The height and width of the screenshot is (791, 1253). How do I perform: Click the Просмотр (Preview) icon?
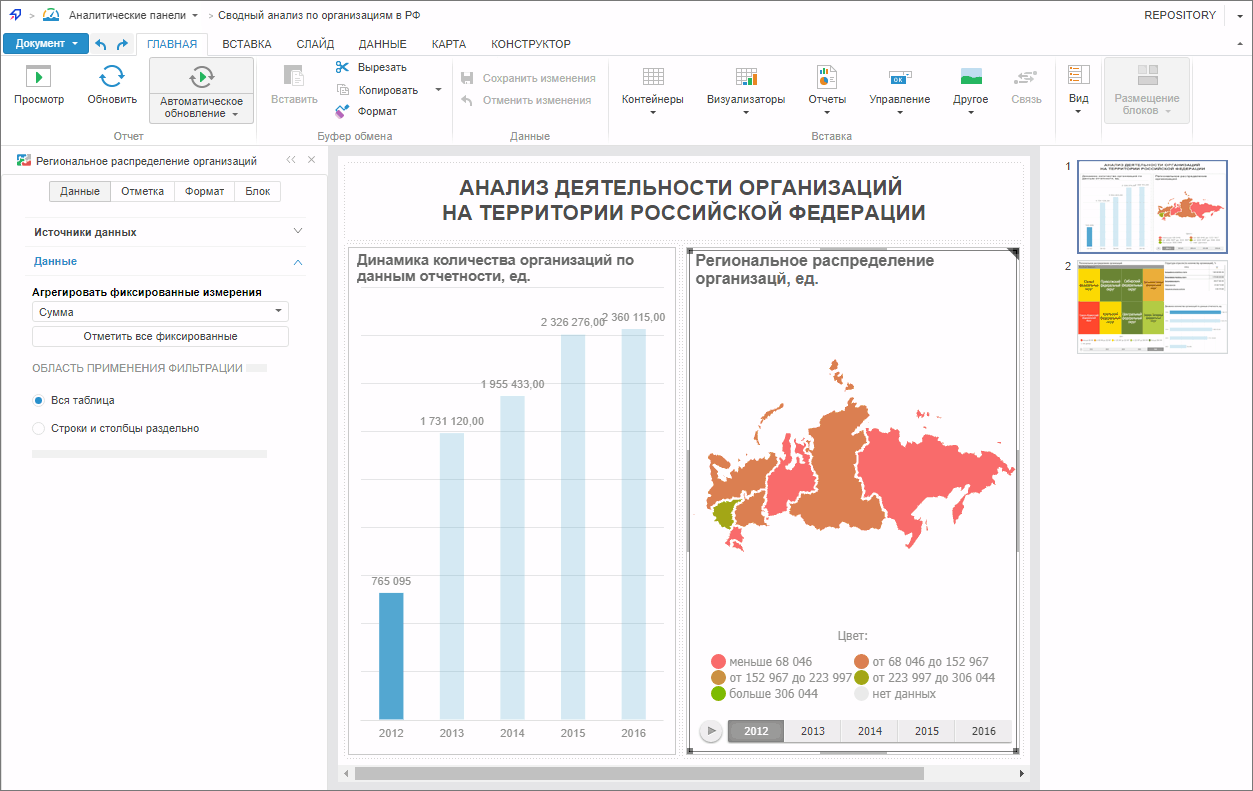(38, 77)
